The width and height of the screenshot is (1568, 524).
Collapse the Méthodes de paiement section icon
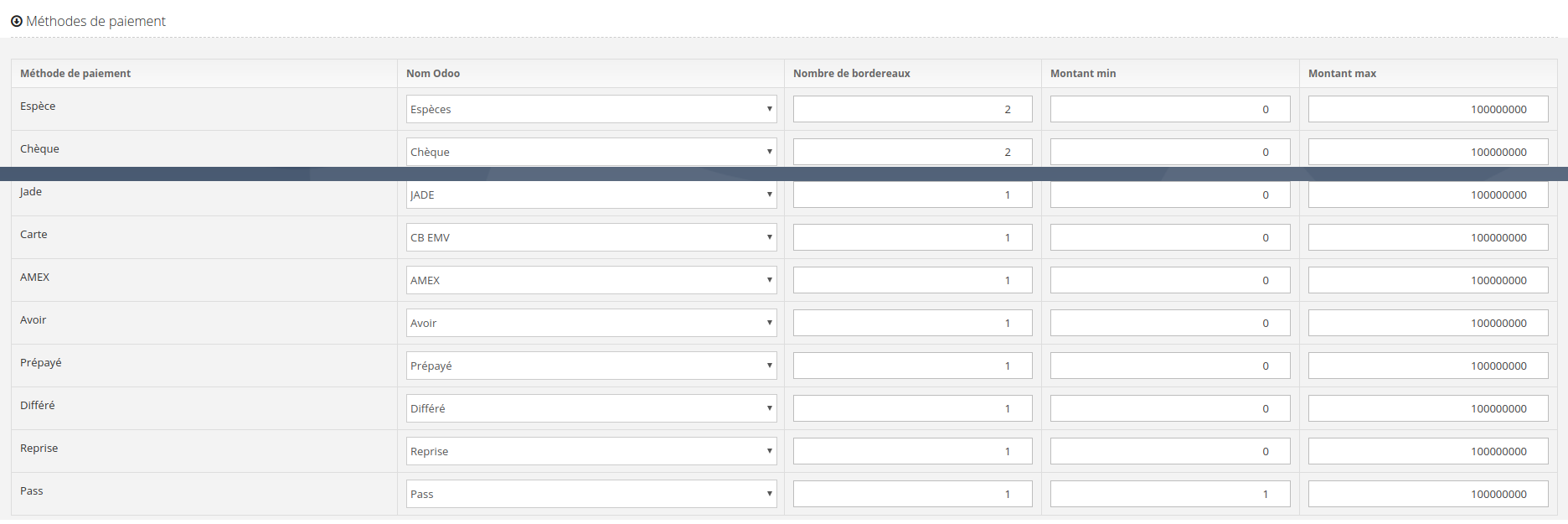coord(17,21)
